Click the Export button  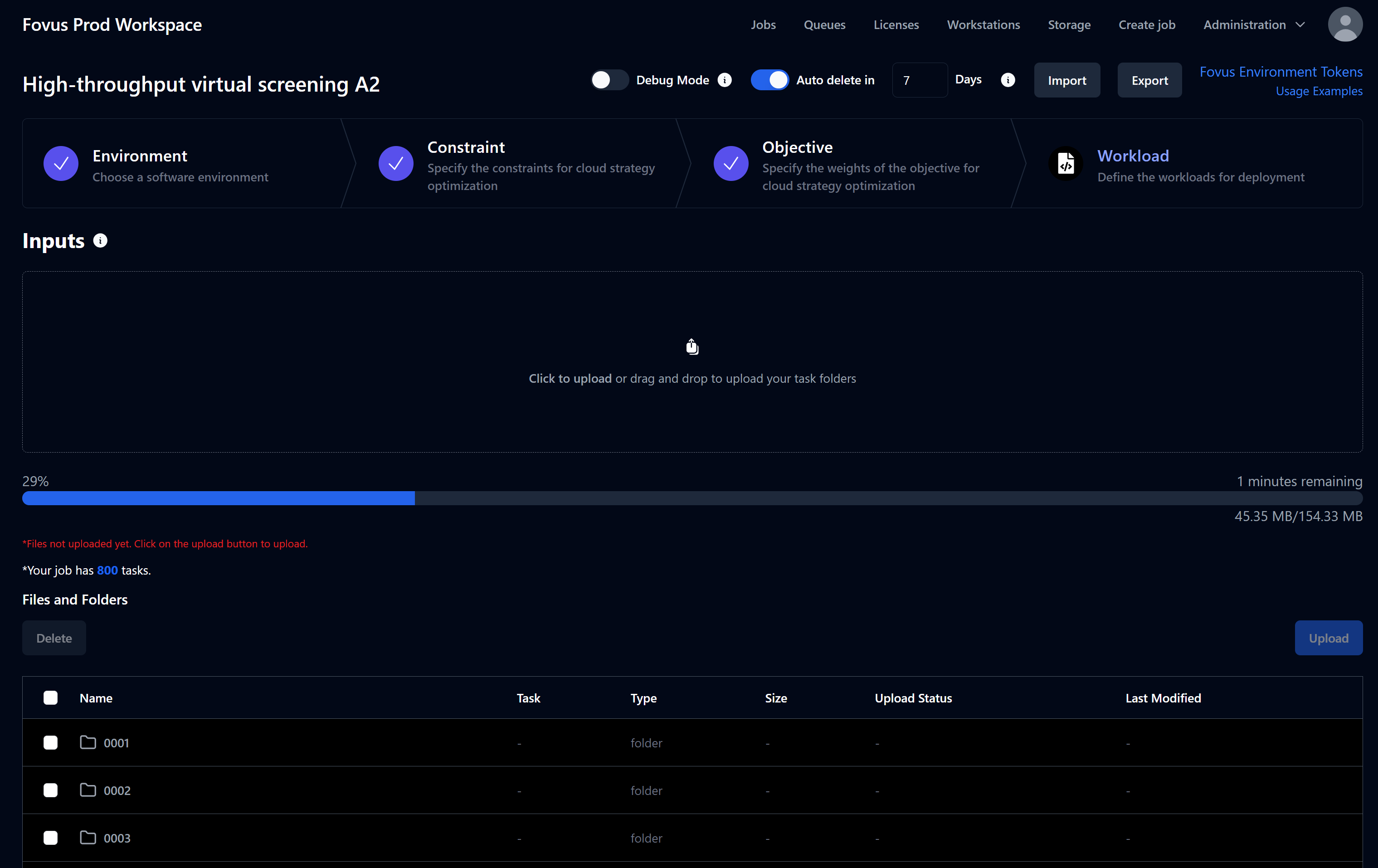(x=1149, y=80)
